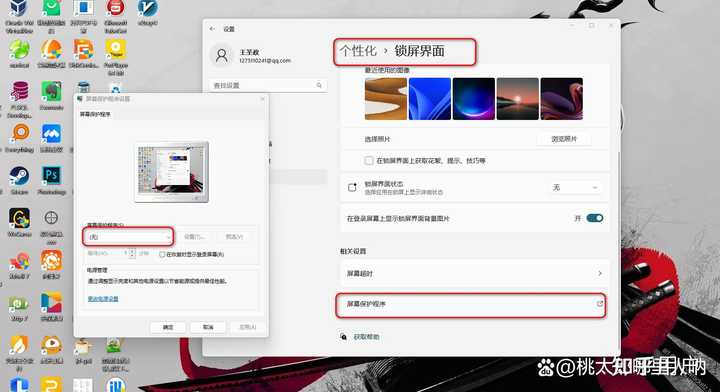Click the 个性化 breadcrumb in Settings
This screenshot has height=392, width=720.
358,51
